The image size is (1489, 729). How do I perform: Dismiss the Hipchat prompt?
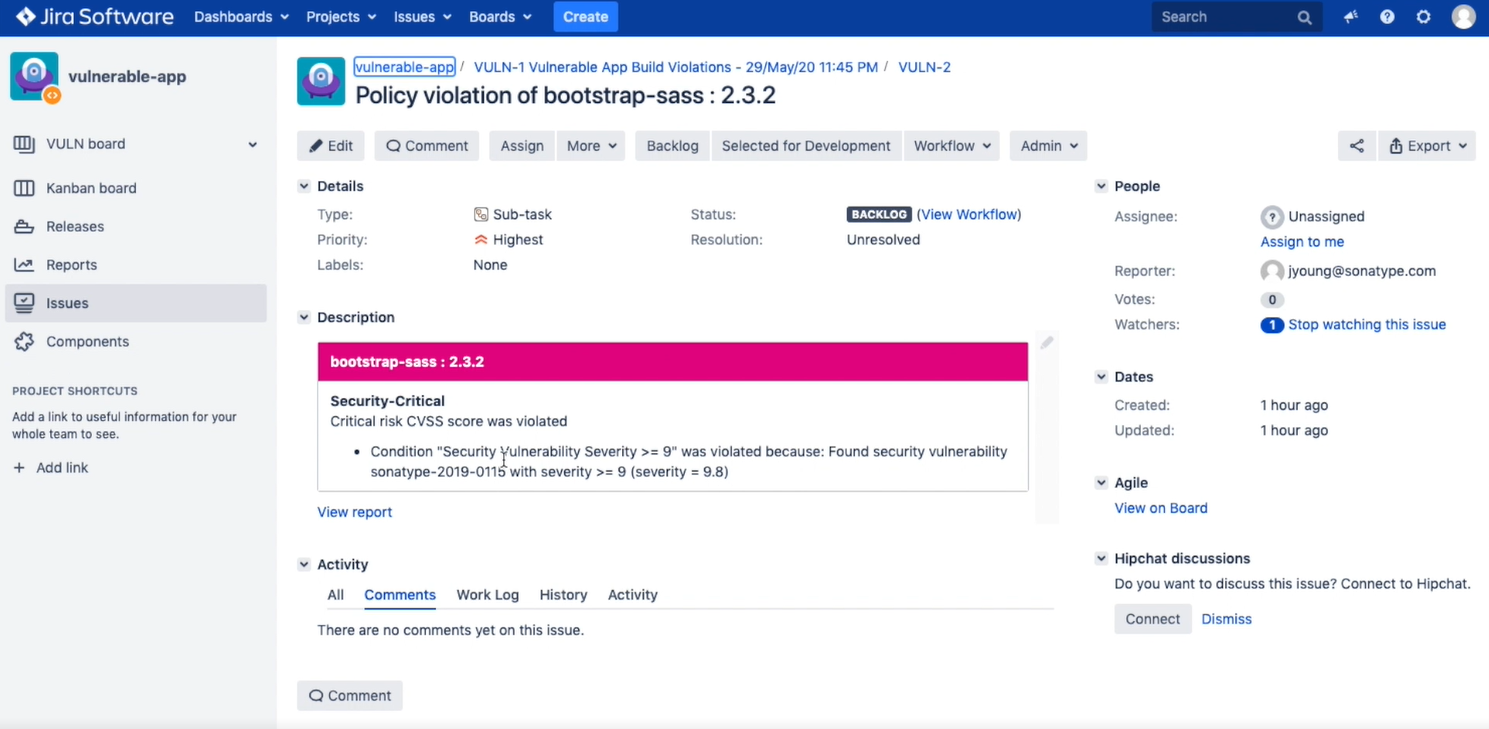[x=1227, y=619]
